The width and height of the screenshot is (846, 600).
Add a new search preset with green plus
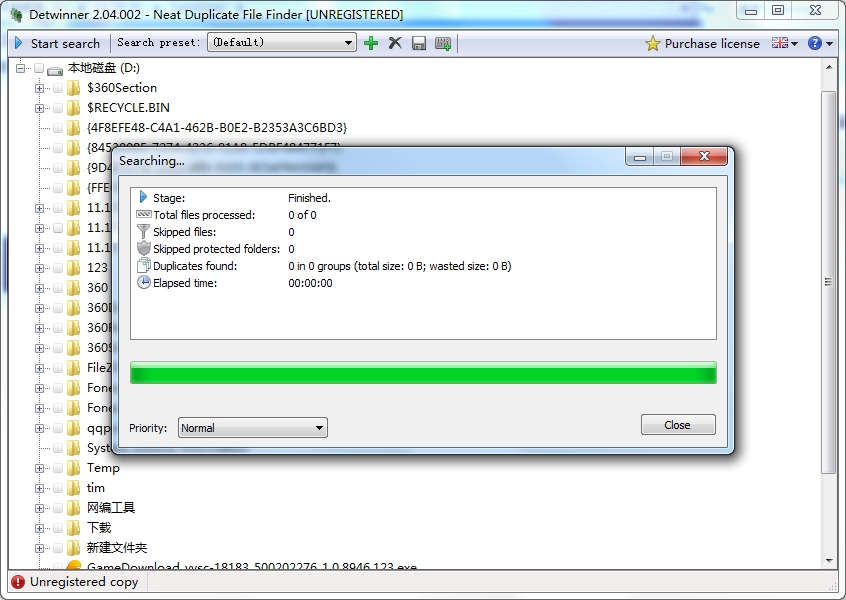tap(371, 43)
